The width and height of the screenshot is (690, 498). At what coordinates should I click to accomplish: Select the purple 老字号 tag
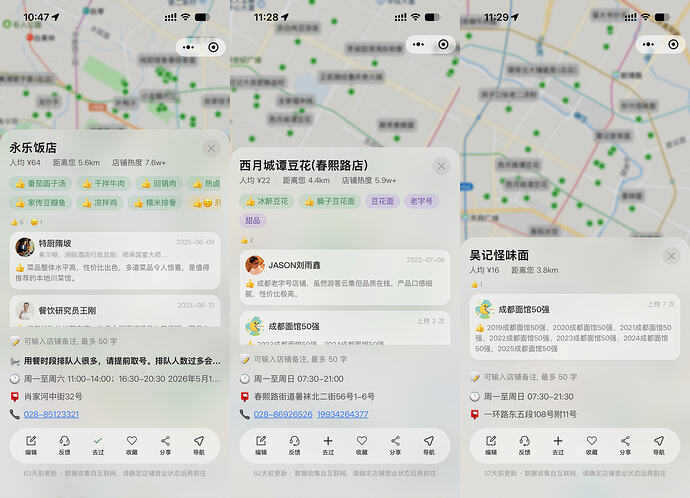pos(421,201)
